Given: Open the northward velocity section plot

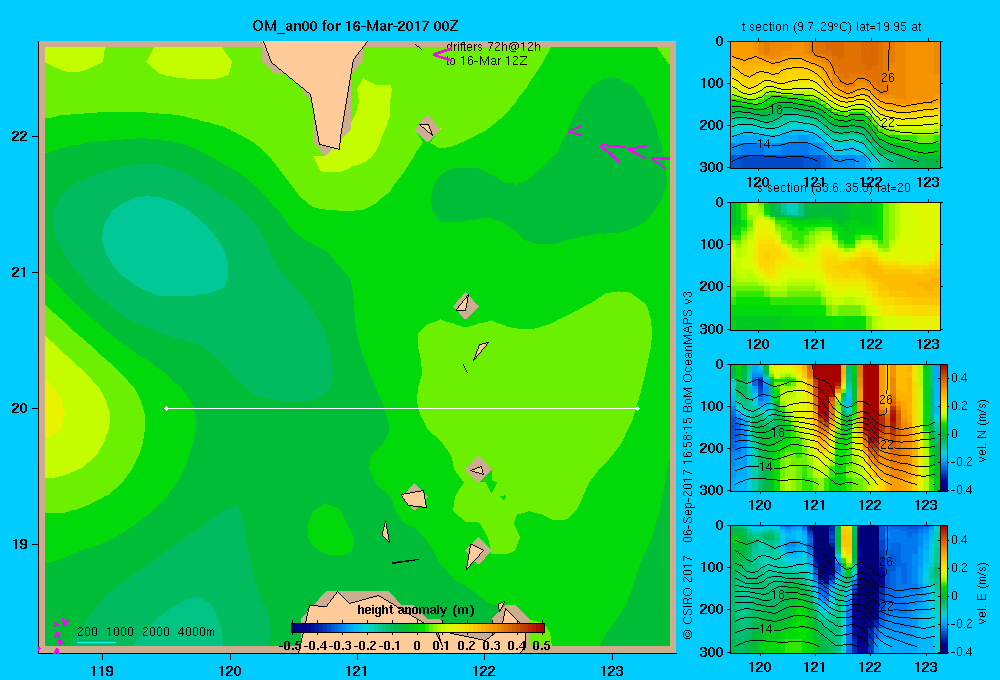Looking at the screenshot, I should pos(835,427).
